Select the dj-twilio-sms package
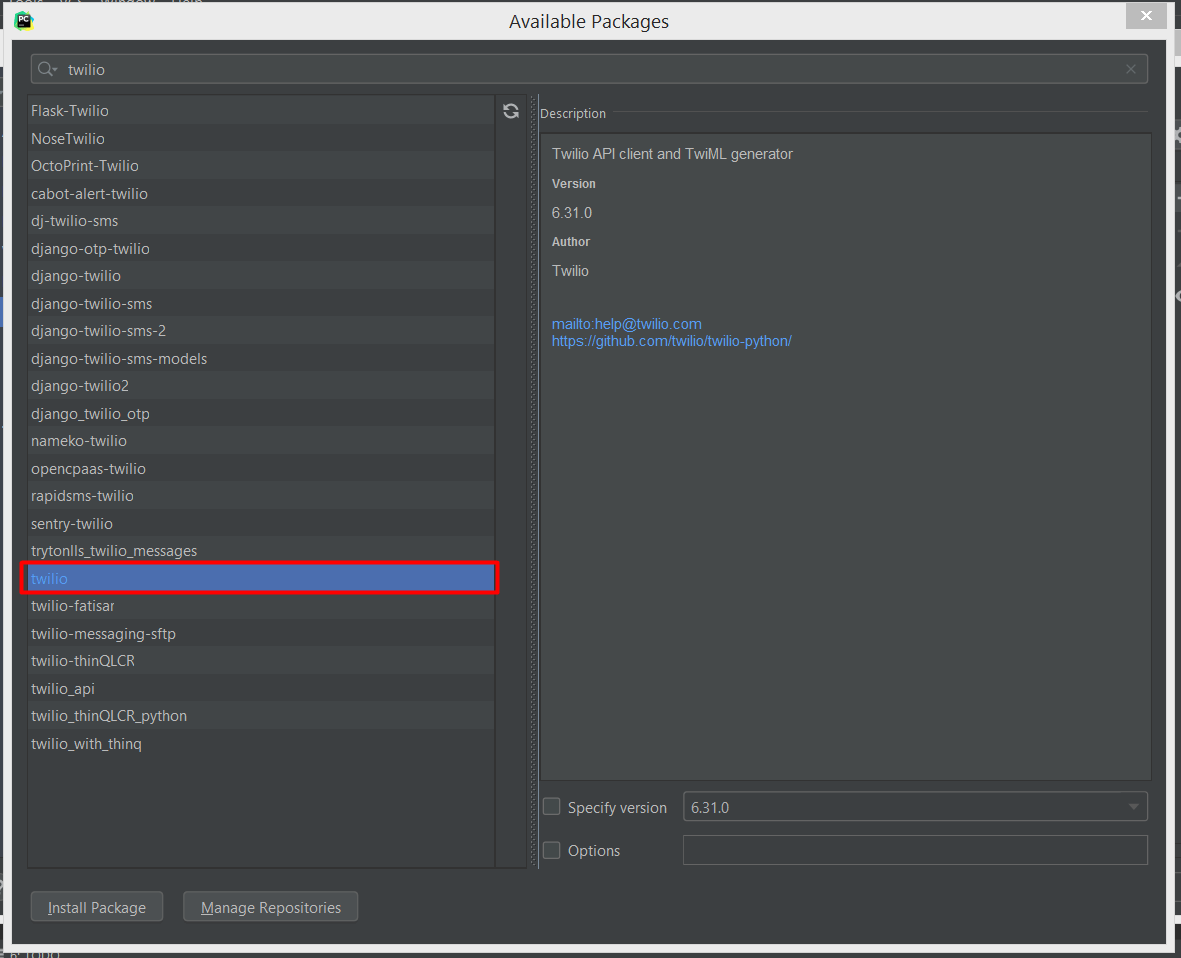The height and width of the screenshot is (958, 1181). coord(261,221)
